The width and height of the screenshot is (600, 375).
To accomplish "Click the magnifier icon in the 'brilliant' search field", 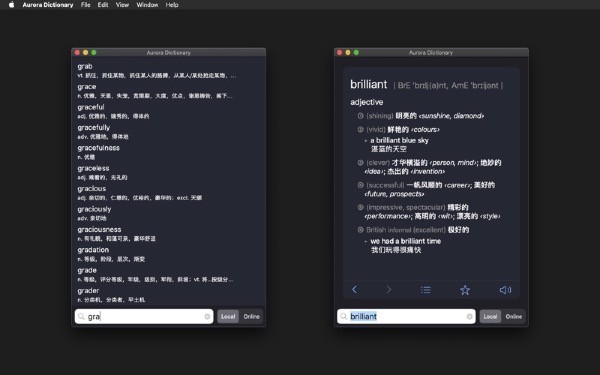I will pos(344,316).
